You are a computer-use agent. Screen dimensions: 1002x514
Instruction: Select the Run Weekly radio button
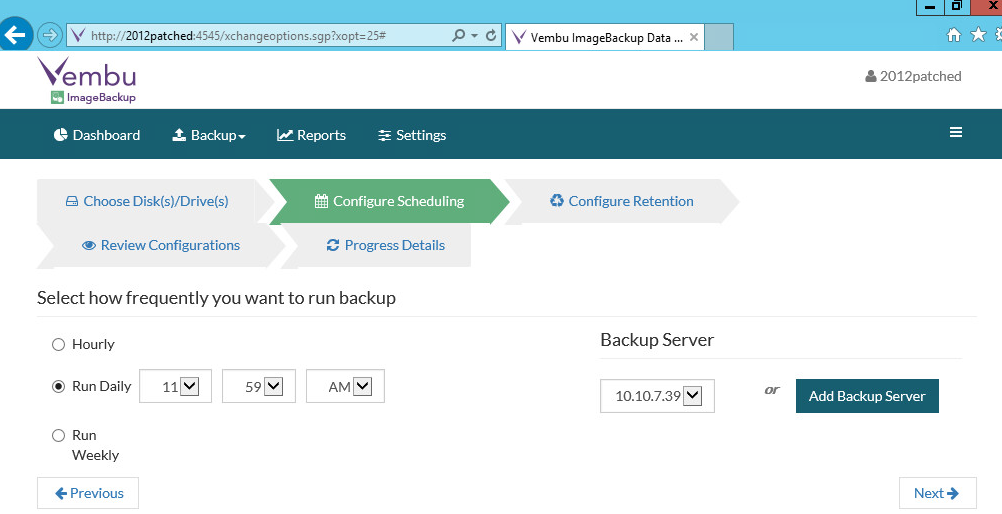pyautogui.click(x=58, y=435)
